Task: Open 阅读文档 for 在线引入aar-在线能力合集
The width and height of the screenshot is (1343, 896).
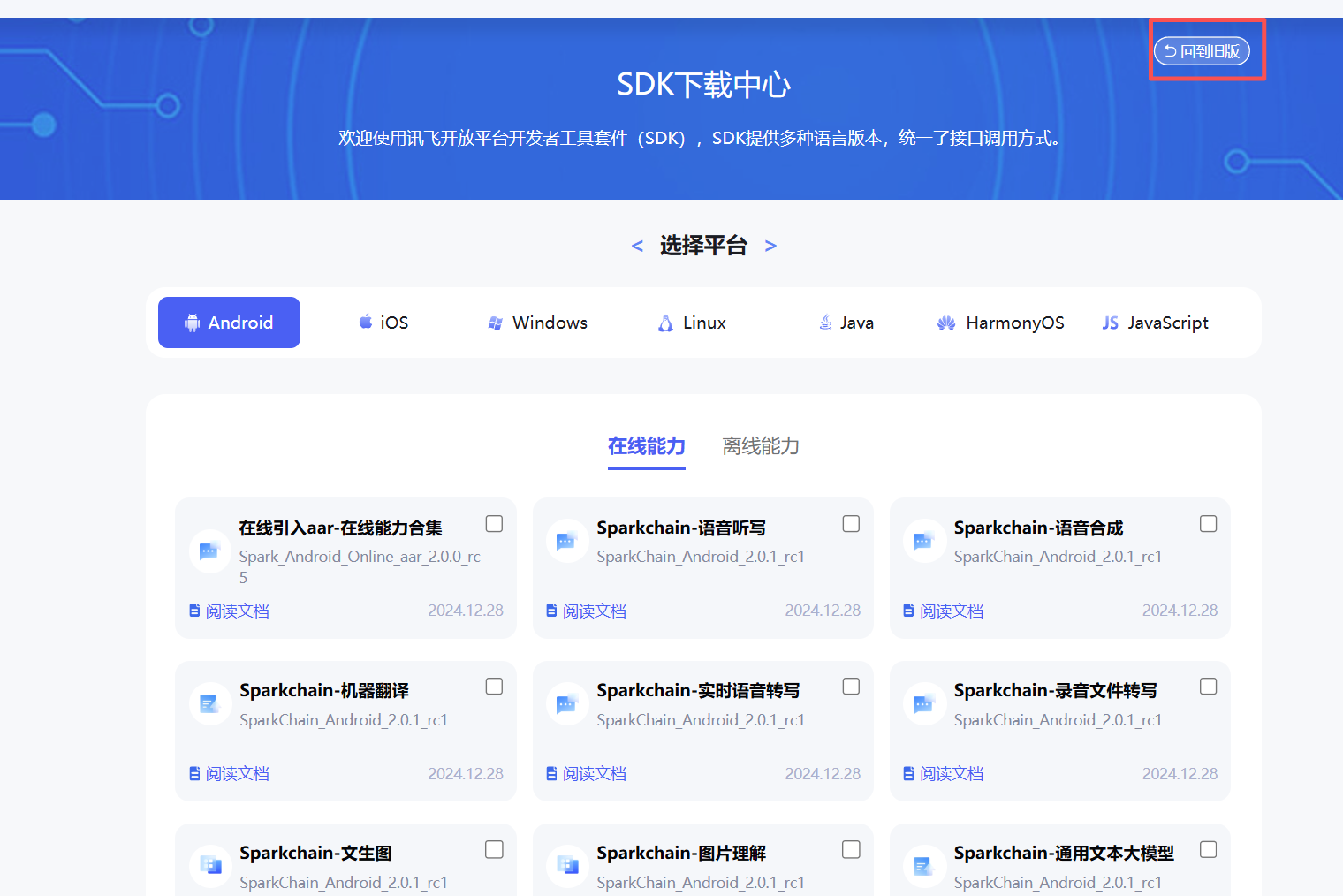Action: point(229,611)
